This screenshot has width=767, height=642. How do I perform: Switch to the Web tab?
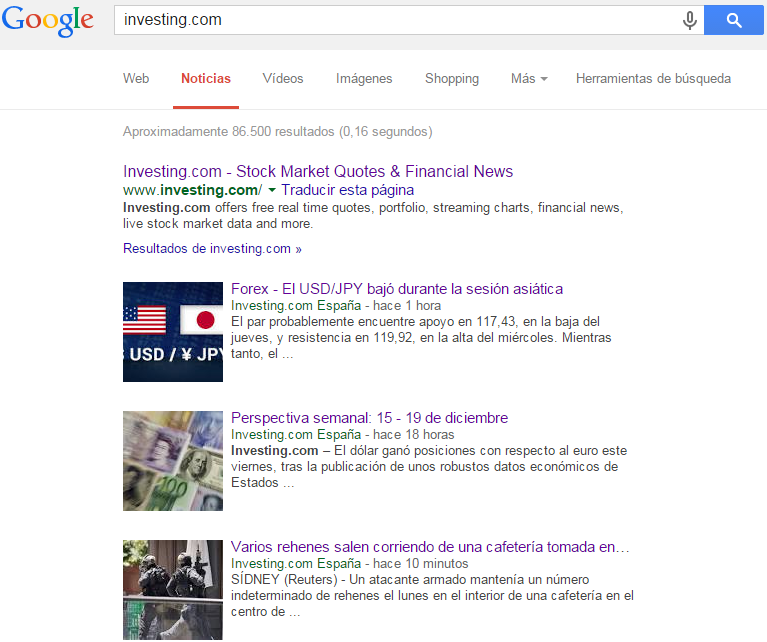[136, 78]
